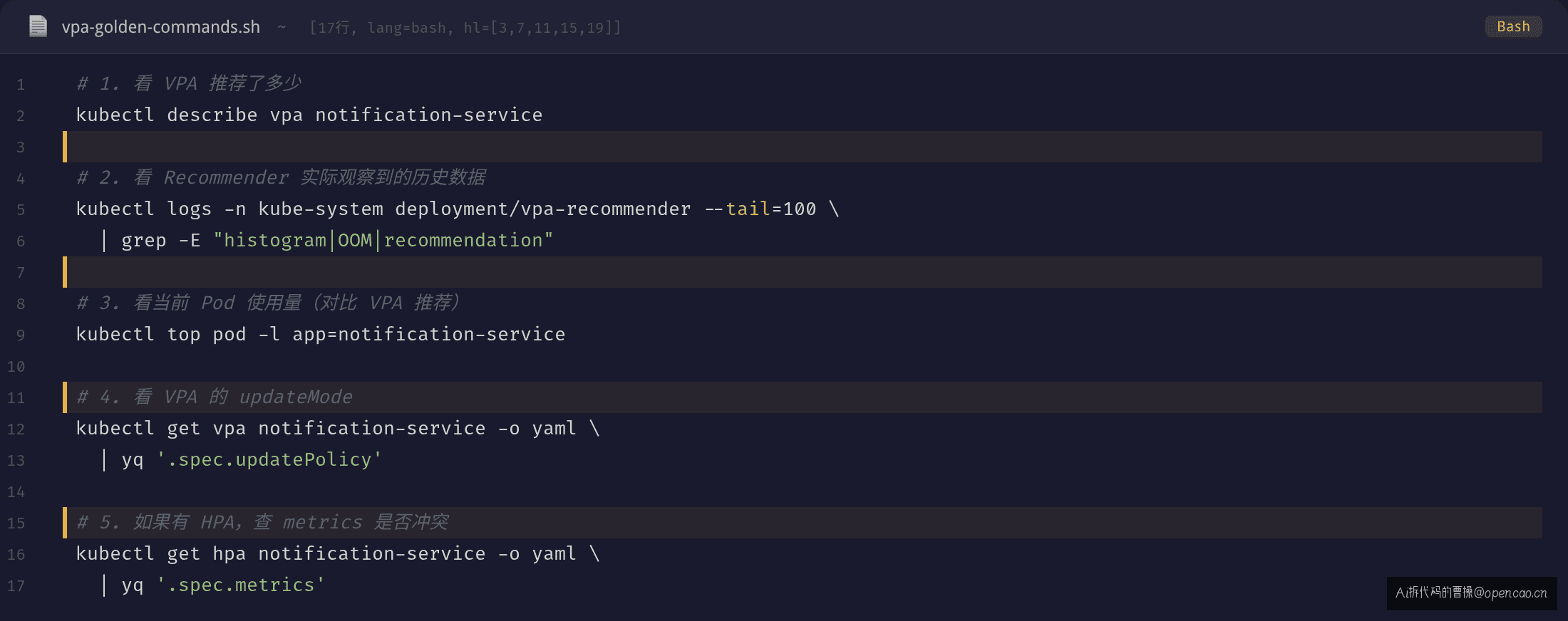The width and height of the screenshot is (1568, 621).
Task: Click comment '# 2. 看 Recommender 实际观察到的历史数据'
Action: [x=281, y=177]
